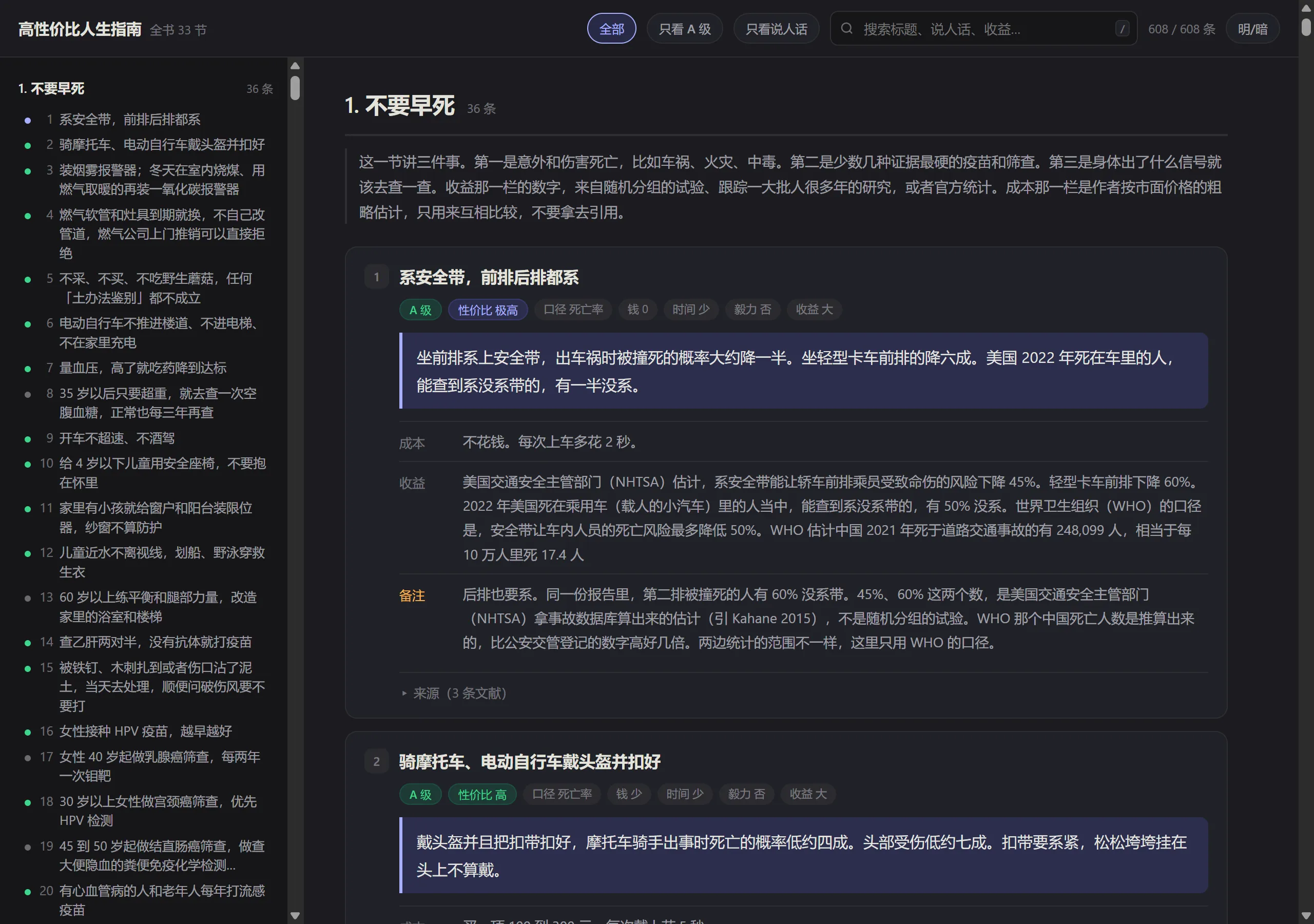This screenshot has height=924, width=1314.
Task: Jump to item 12 儿童近水不离视线
Action: click(x=145, y=562)
